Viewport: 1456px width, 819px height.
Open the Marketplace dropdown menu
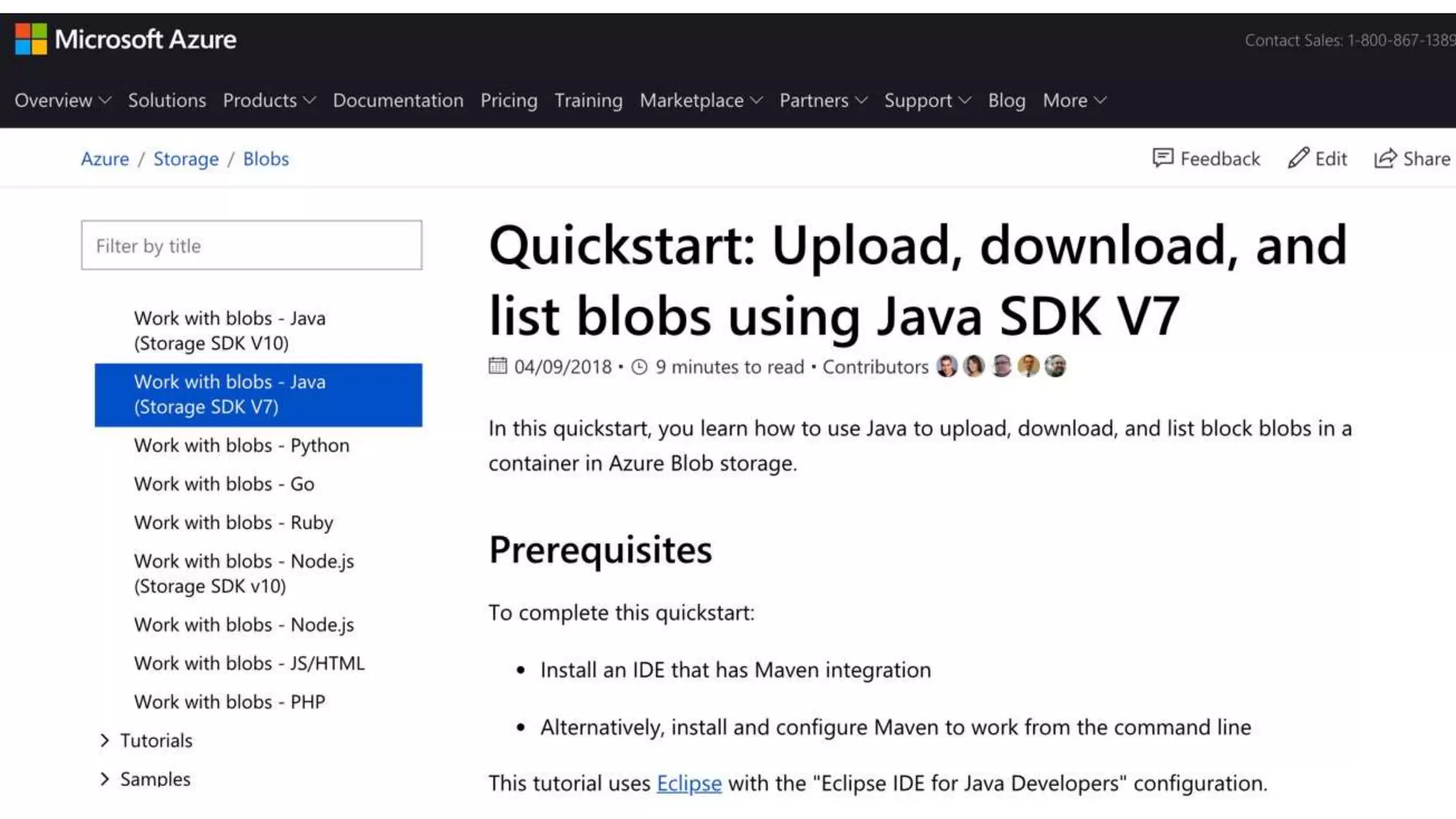click(x=700, y=100)
